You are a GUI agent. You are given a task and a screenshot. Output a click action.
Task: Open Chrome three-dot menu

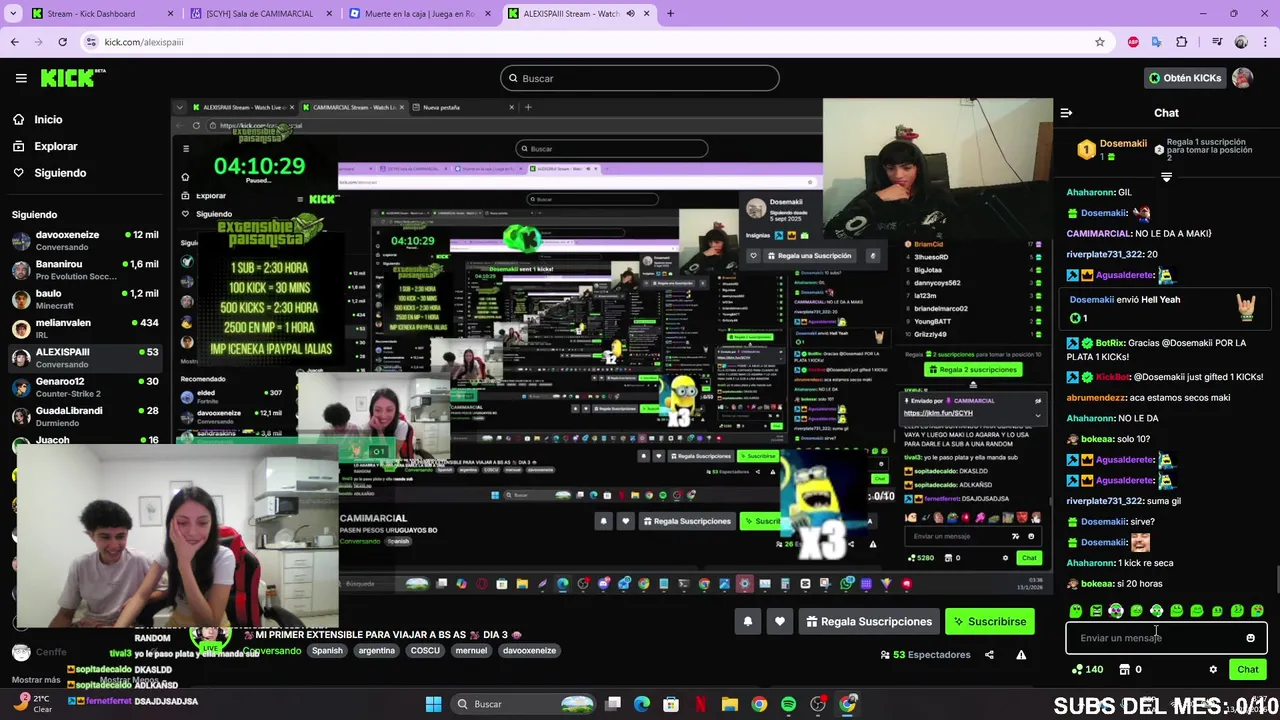[x=1265, y=42]
